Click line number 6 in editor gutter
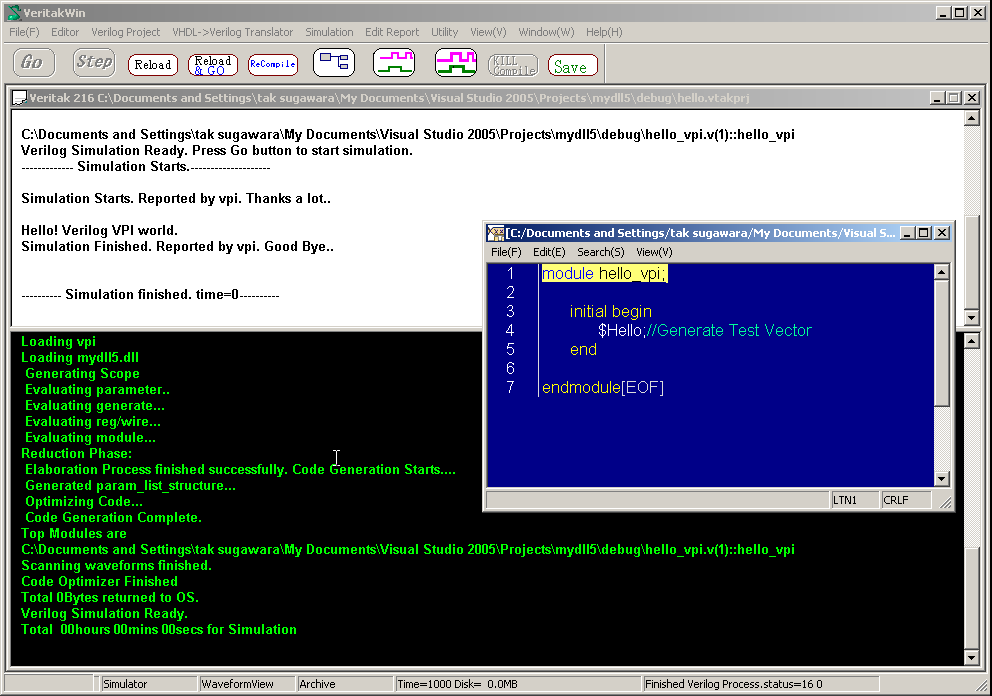Image resolution: width=992 pixels, height=696 pixels. click(510, 368)
